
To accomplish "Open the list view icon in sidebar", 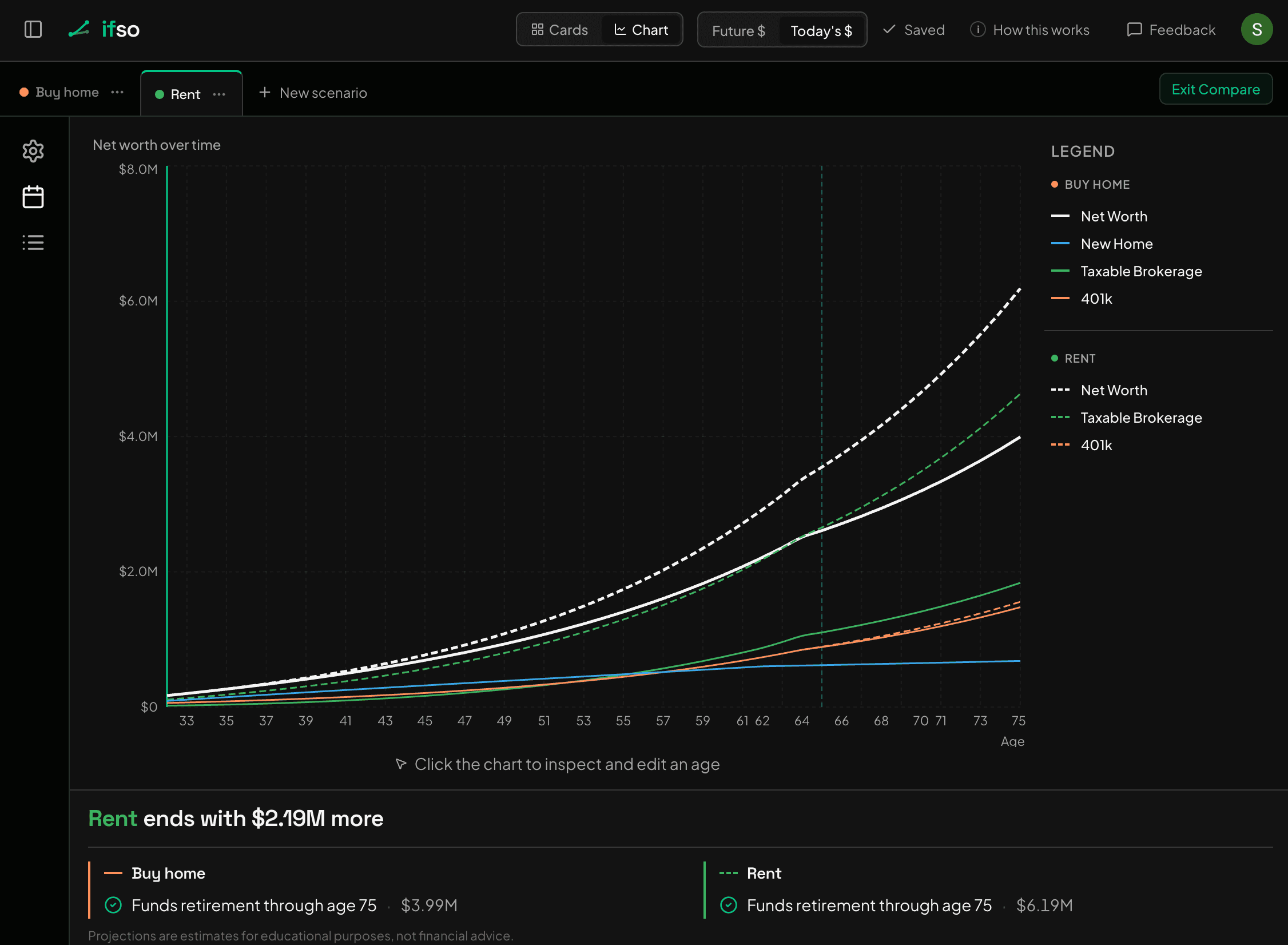I will click(33, 243).
